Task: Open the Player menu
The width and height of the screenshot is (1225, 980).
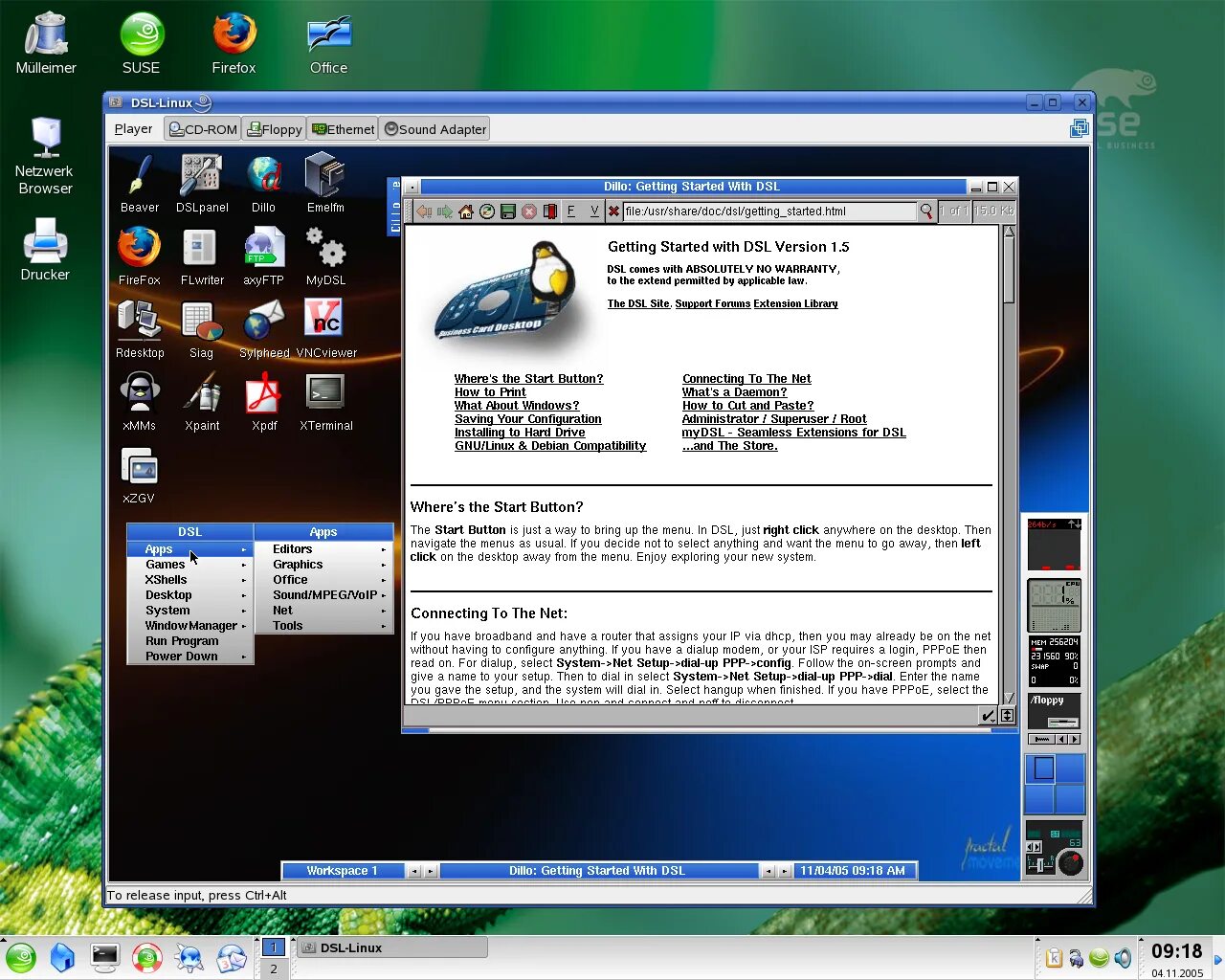Action: (133, 129)
